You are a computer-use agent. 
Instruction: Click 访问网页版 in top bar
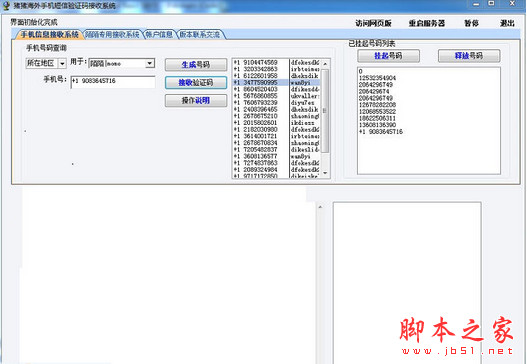click(373, 23)
